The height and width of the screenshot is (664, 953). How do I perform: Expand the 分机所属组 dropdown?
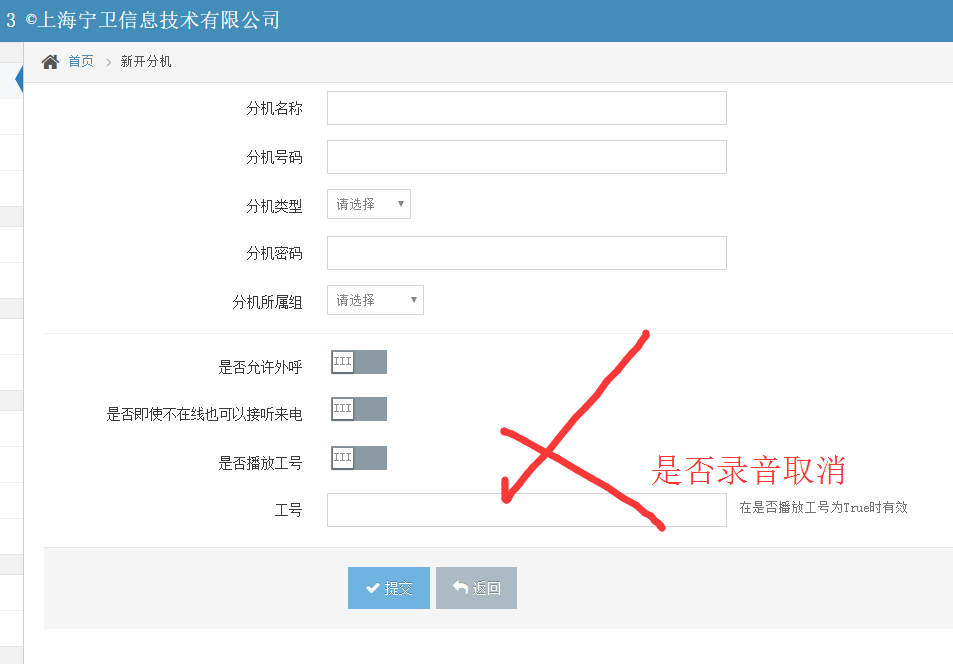375,300
